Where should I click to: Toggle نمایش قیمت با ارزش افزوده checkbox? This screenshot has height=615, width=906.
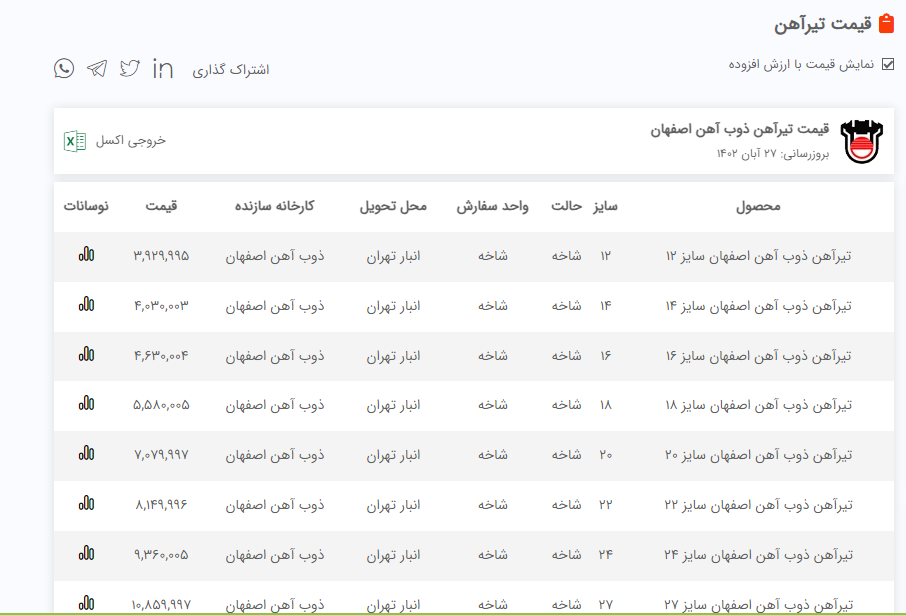coord(888,64)
